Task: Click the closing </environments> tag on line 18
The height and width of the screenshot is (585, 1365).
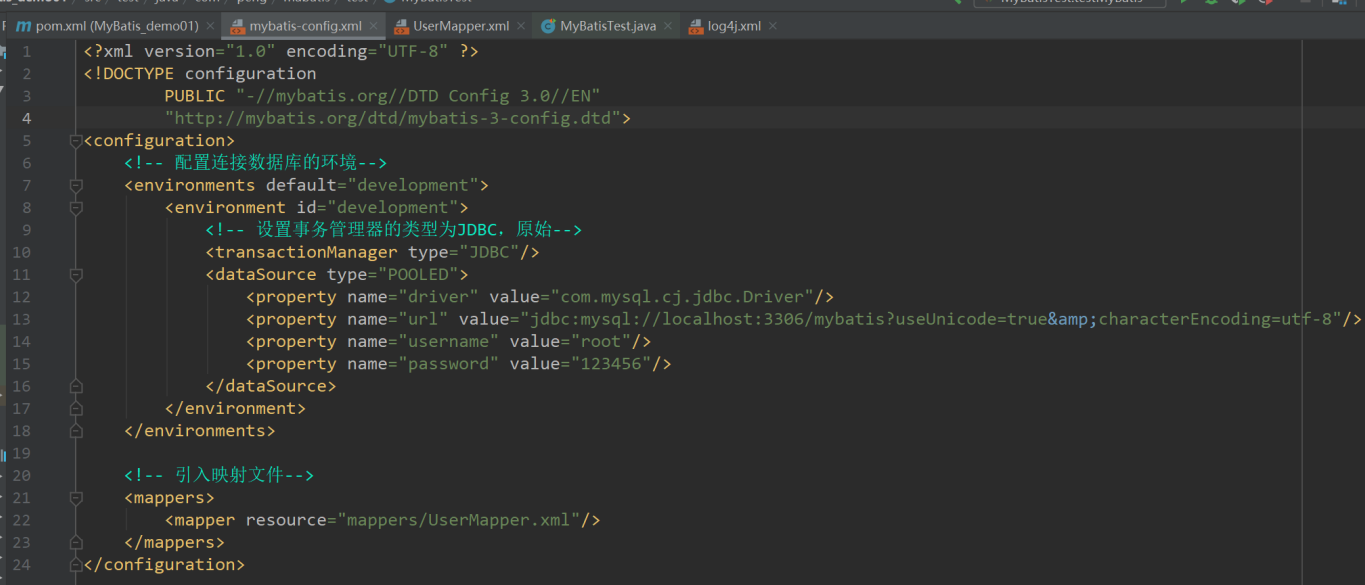Action: pyautogui.click(x=200, y=431)
